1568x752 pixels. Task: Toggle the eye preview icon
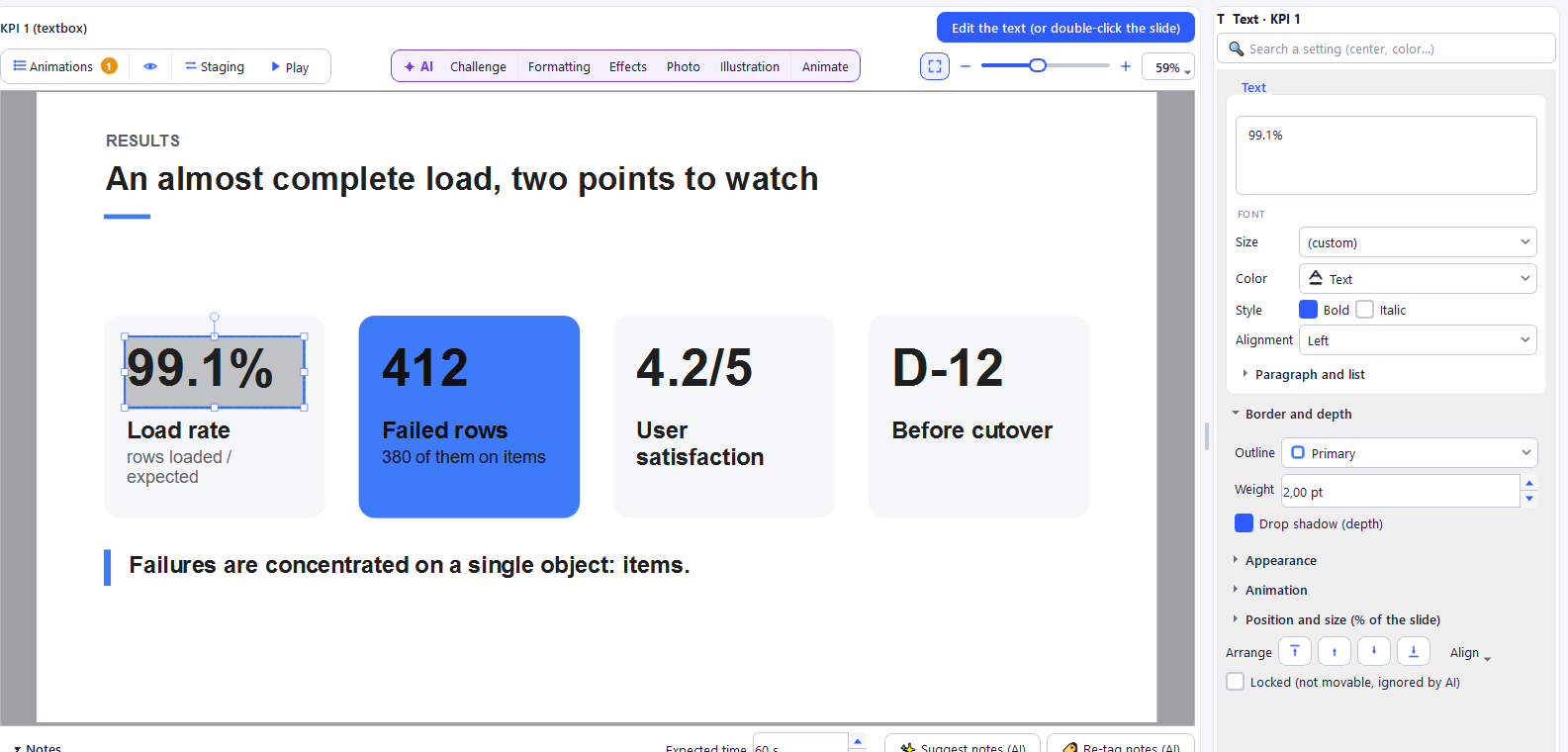point(150,66)
